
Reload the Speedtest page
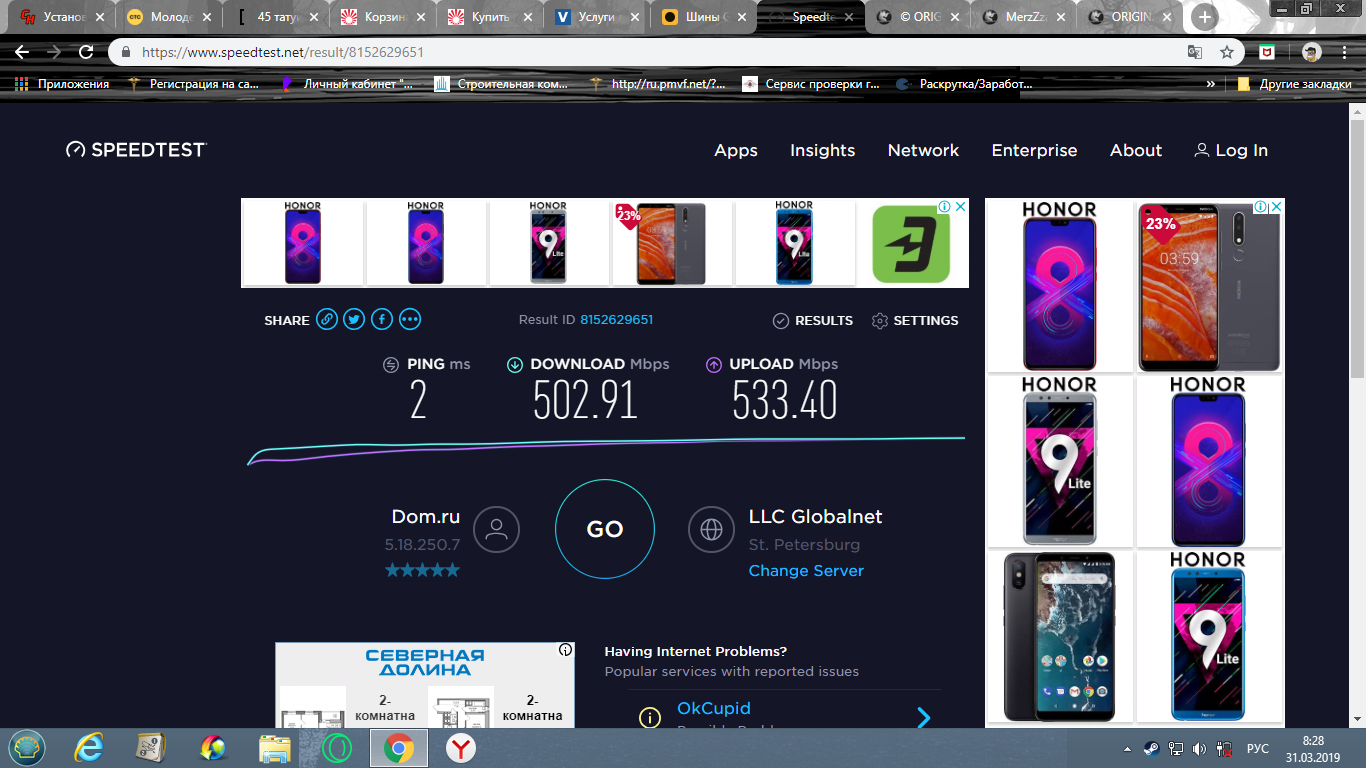pyautogui.click(x=87, y=52)
